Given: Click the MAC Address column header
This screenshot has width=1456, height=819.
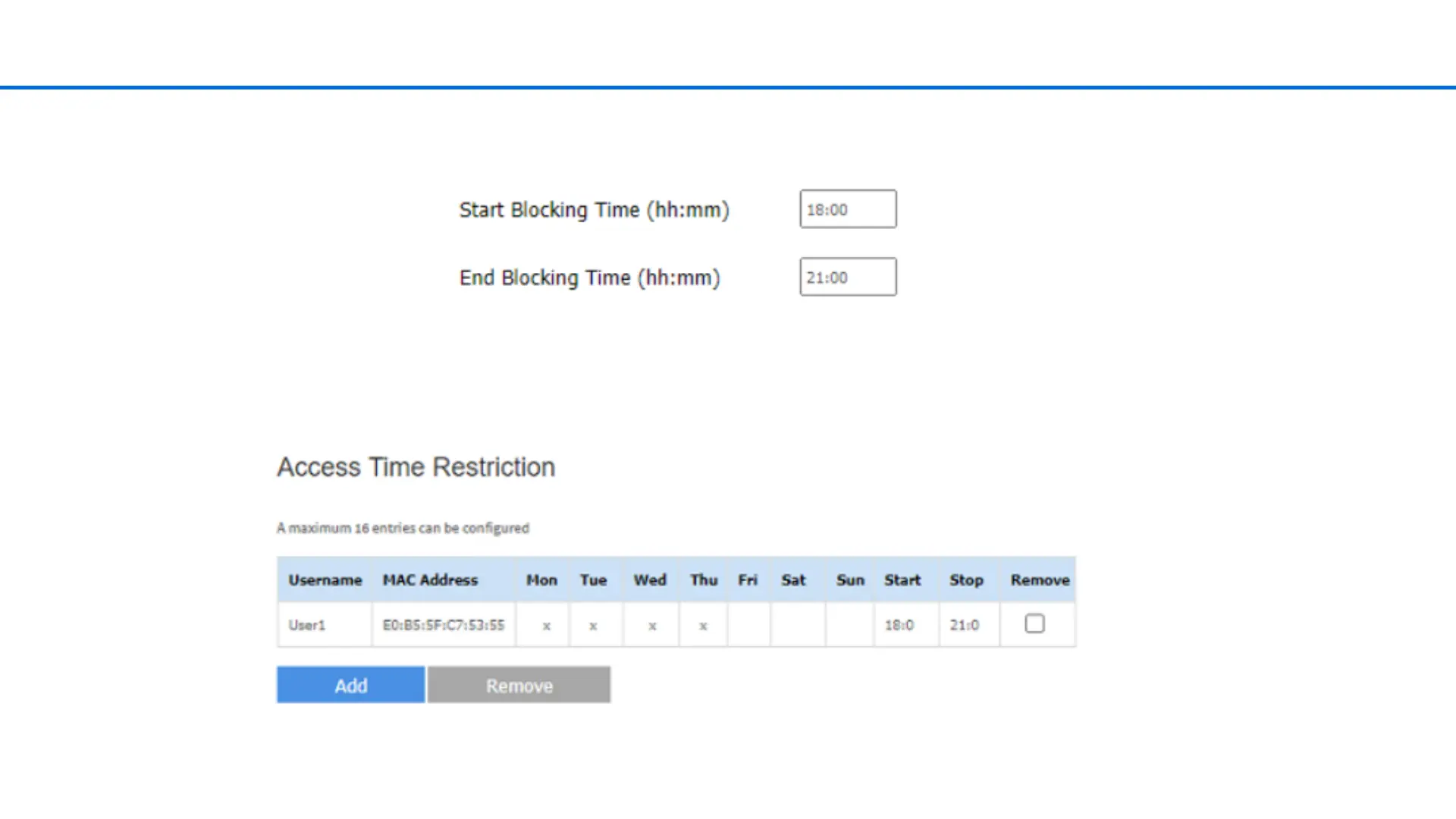Looking at the screenshot, I should [430, 580].
